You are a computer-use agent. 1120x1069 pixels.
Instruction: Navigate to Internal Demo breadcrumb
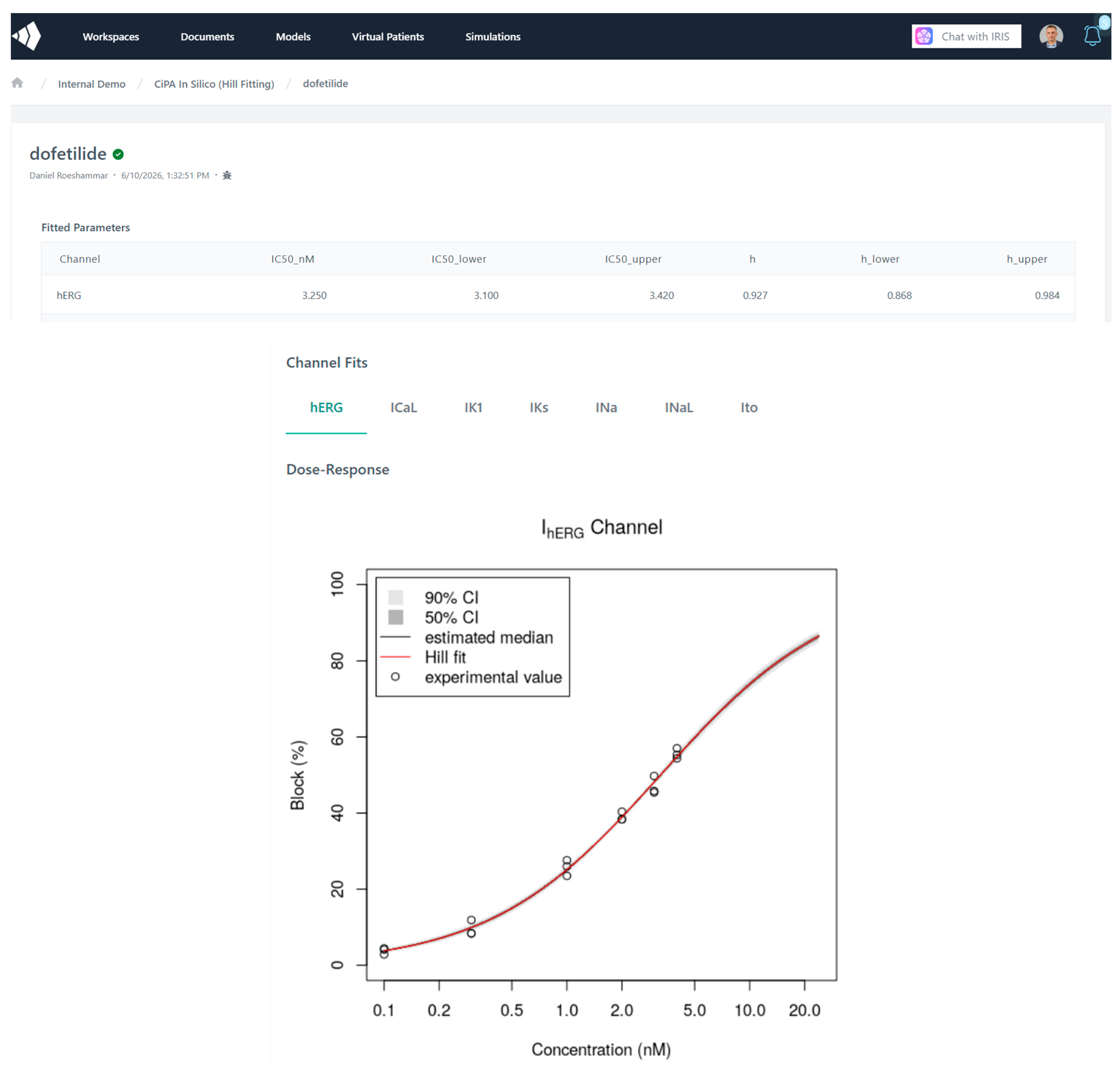coord(92,84)
